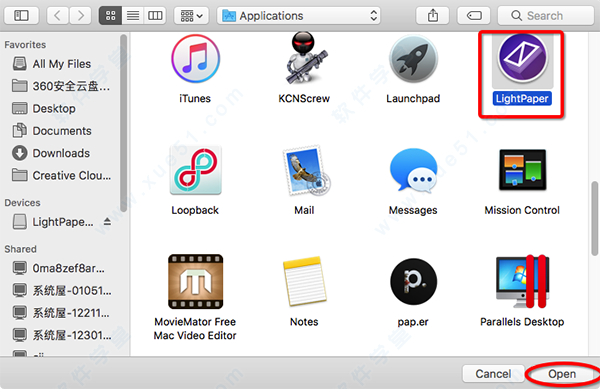Click the file list vertical scrollbar
Viewport: 600px width, 389px height.
click(x=595, y=218)
